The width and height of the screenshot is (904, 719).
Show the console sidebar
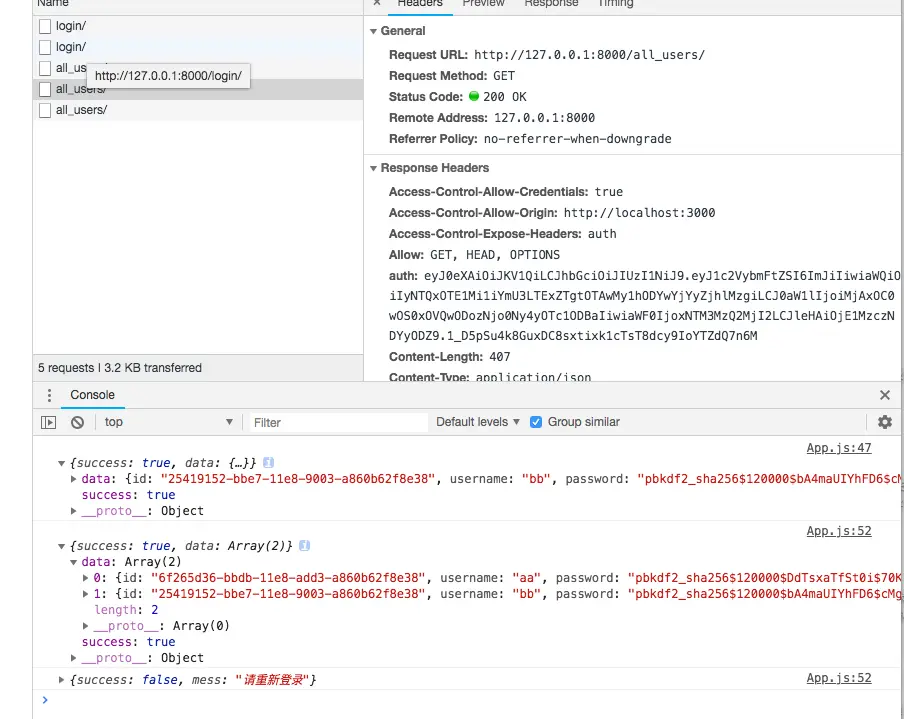[x=48, y=423]
